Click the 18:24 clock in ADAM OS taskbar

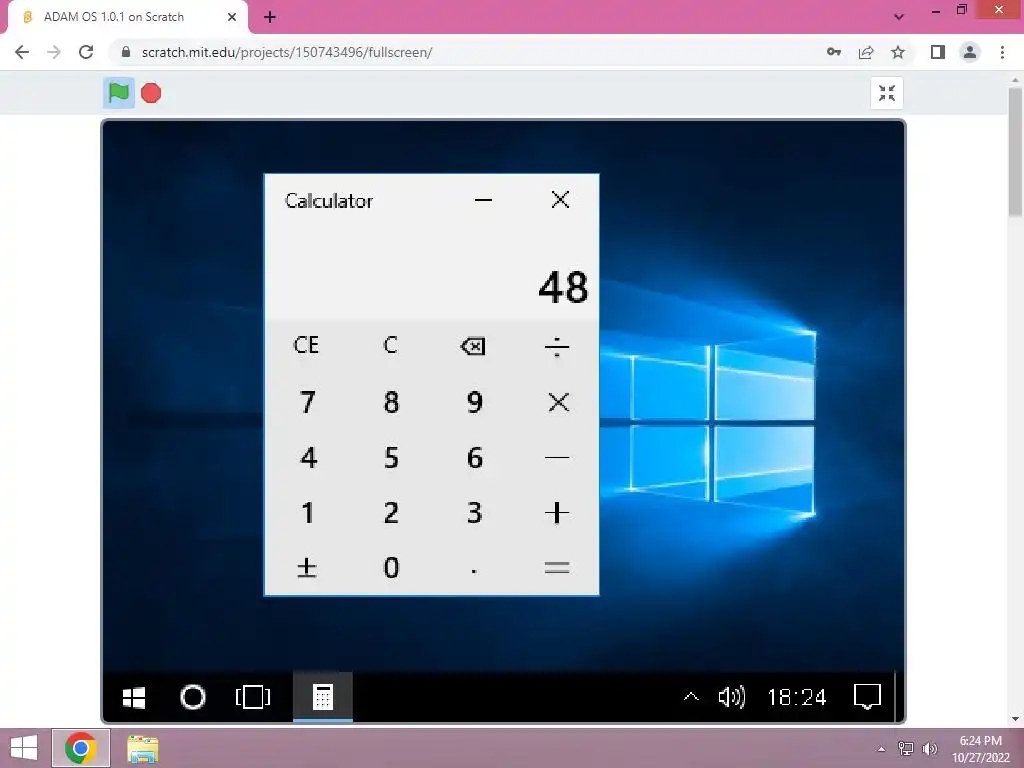pos(797,697)
